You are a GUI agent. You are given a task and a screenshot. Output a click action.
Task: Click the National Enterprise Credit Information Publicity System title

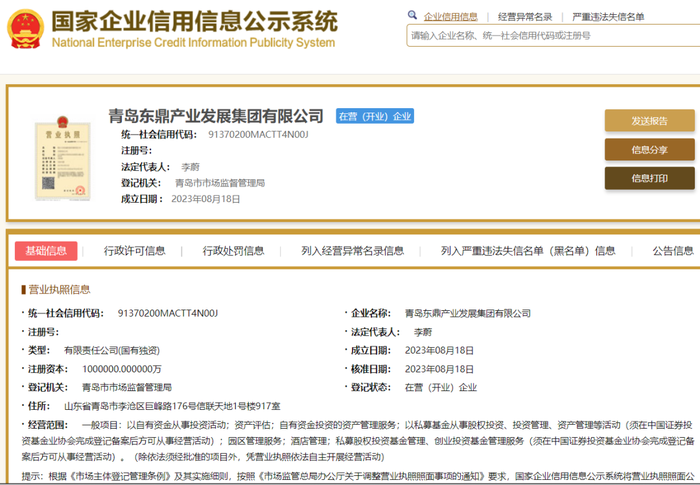193,43
